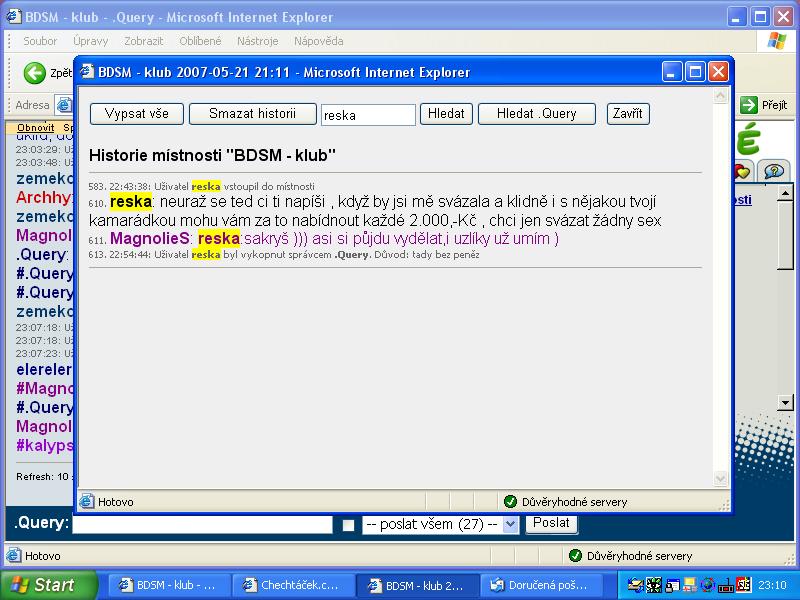Click the IE page icon in the popup title bar
Viewport: 800px width, 600px height.
coord(86,72)
